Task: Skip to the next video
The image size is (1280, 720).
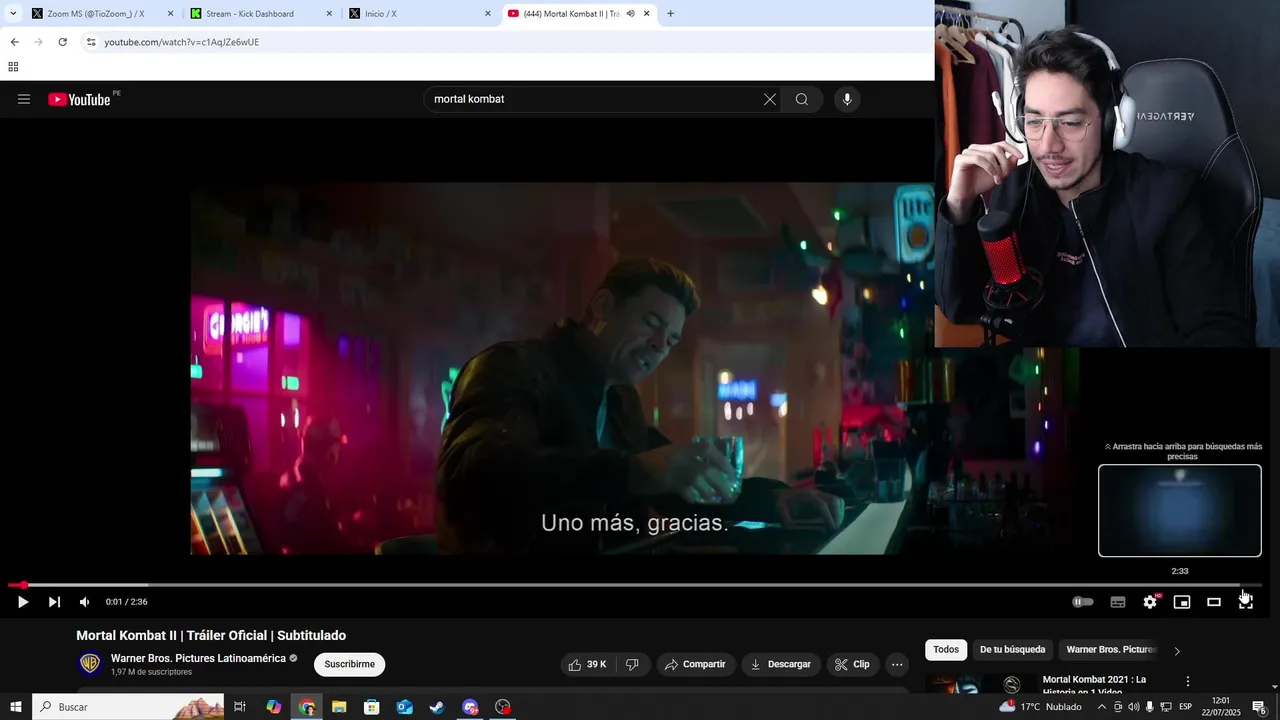Action: [x=54, y=602]
